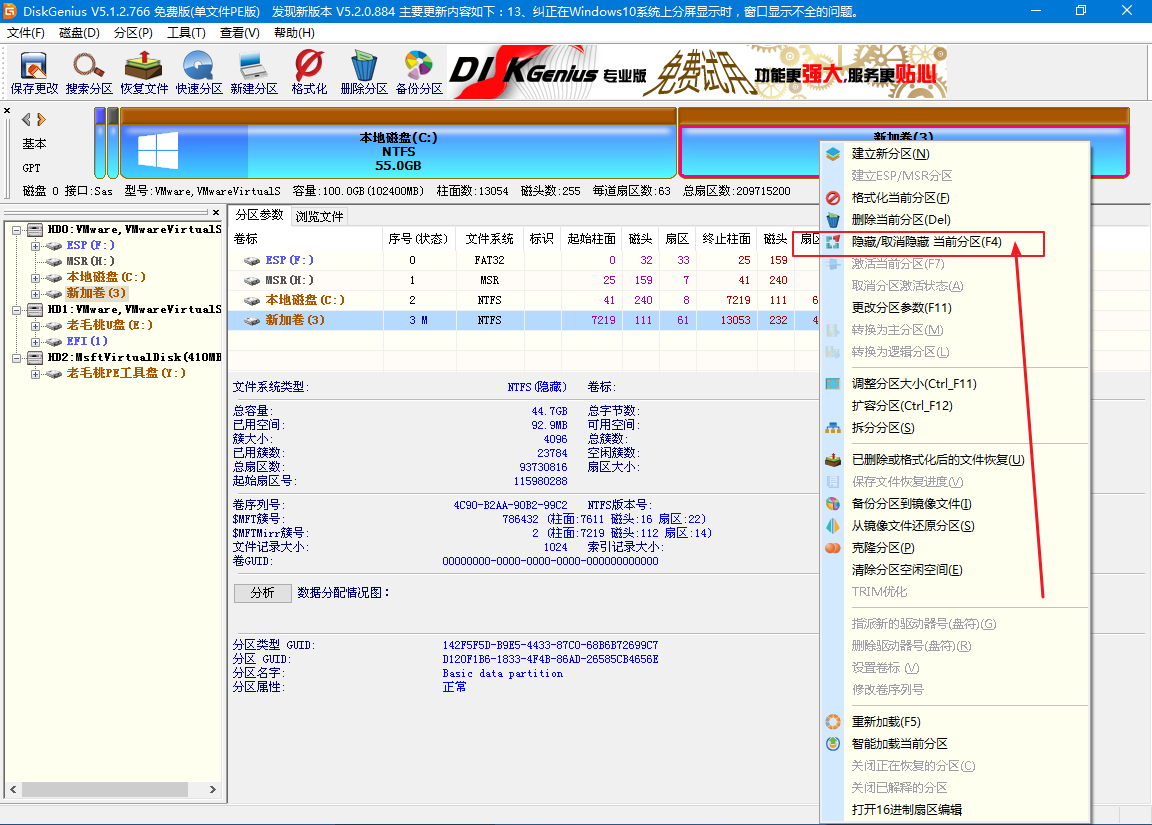
Task: Click the Quick Partition (快速分区) toolbar icon
Action: point(198,73)
